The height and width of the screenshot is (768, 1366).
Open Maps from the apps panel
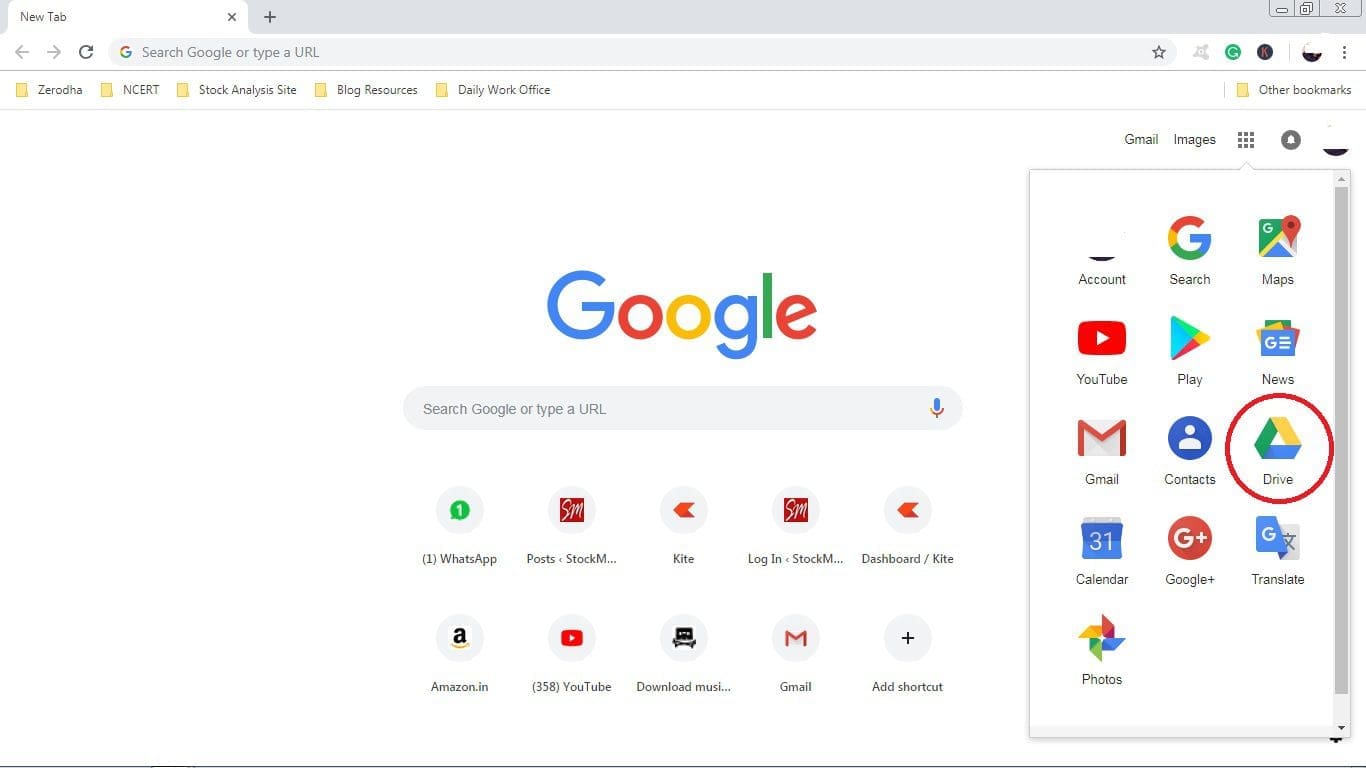1278,251
